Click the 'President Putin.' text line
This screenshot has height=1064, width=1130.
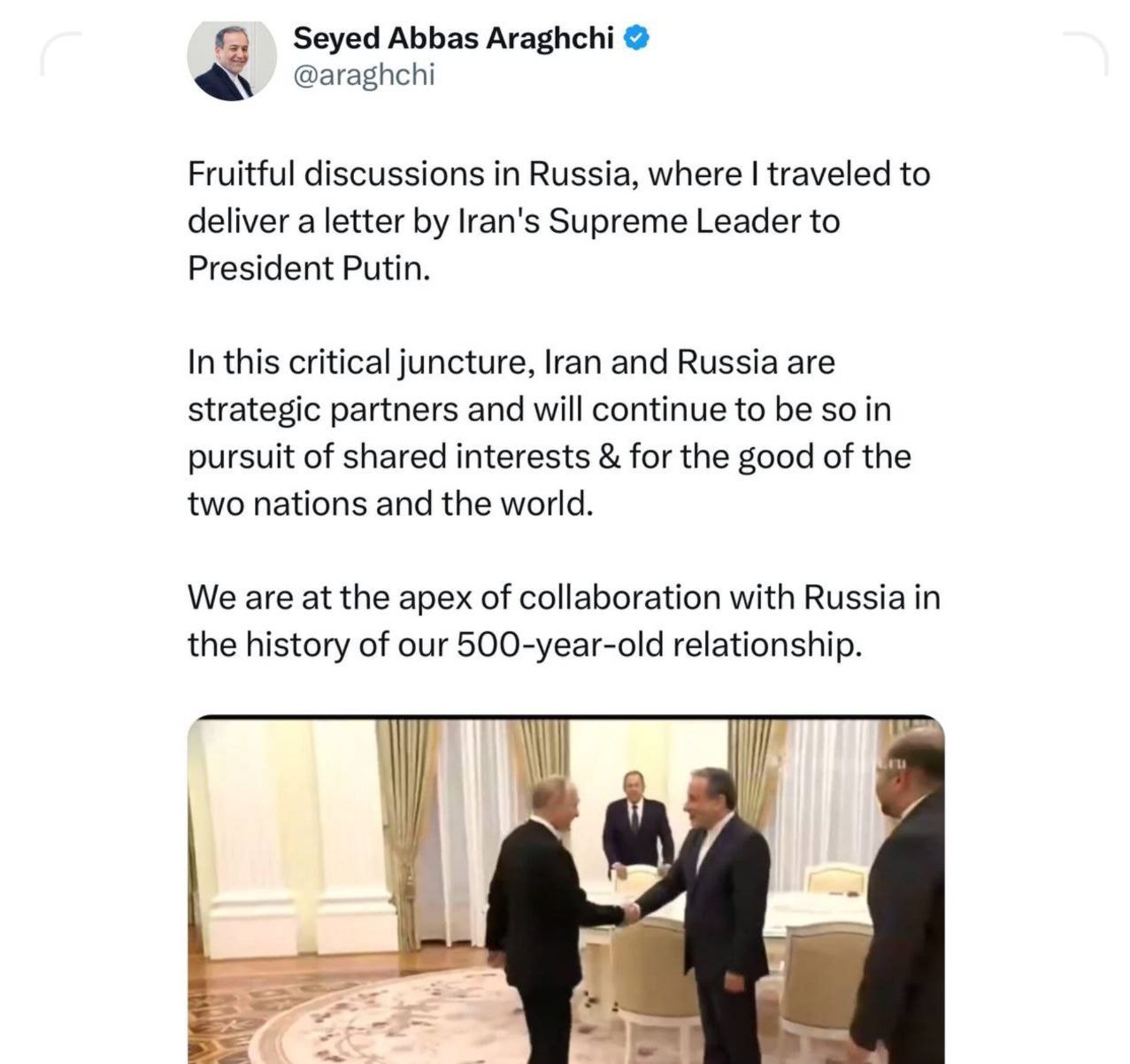pos(308,267)
